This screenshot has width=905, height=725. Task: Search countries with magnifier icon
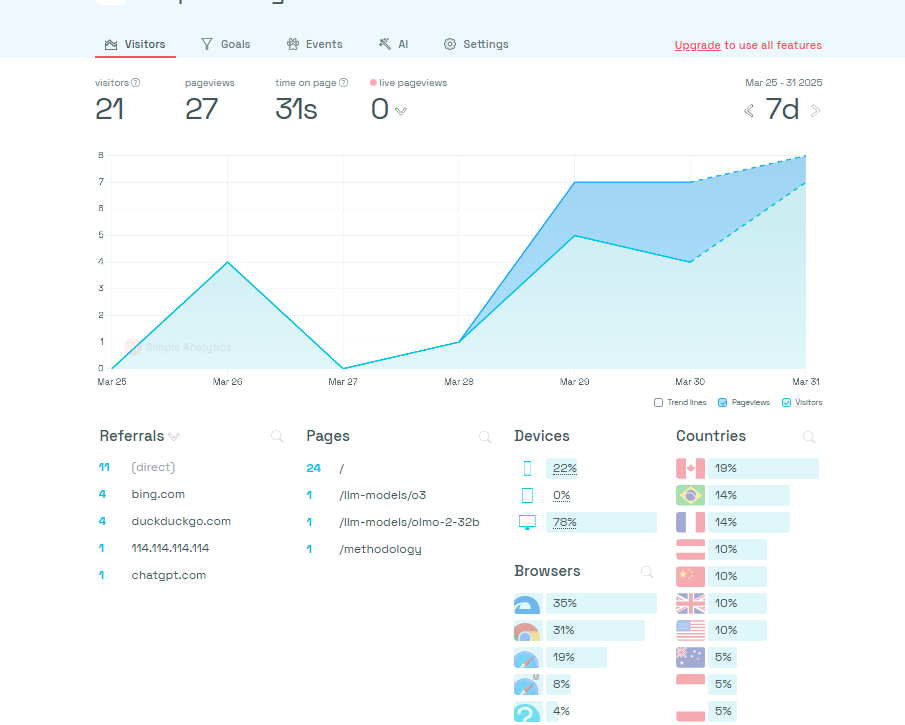(809, 437)
